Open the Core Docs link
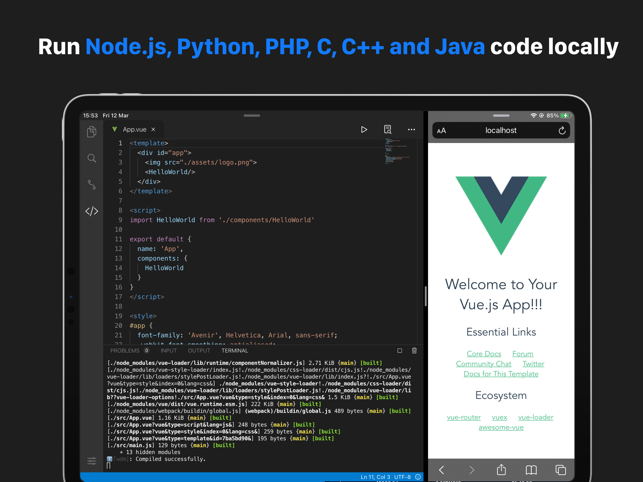643x482 pixels. click(x=483, y=354)
